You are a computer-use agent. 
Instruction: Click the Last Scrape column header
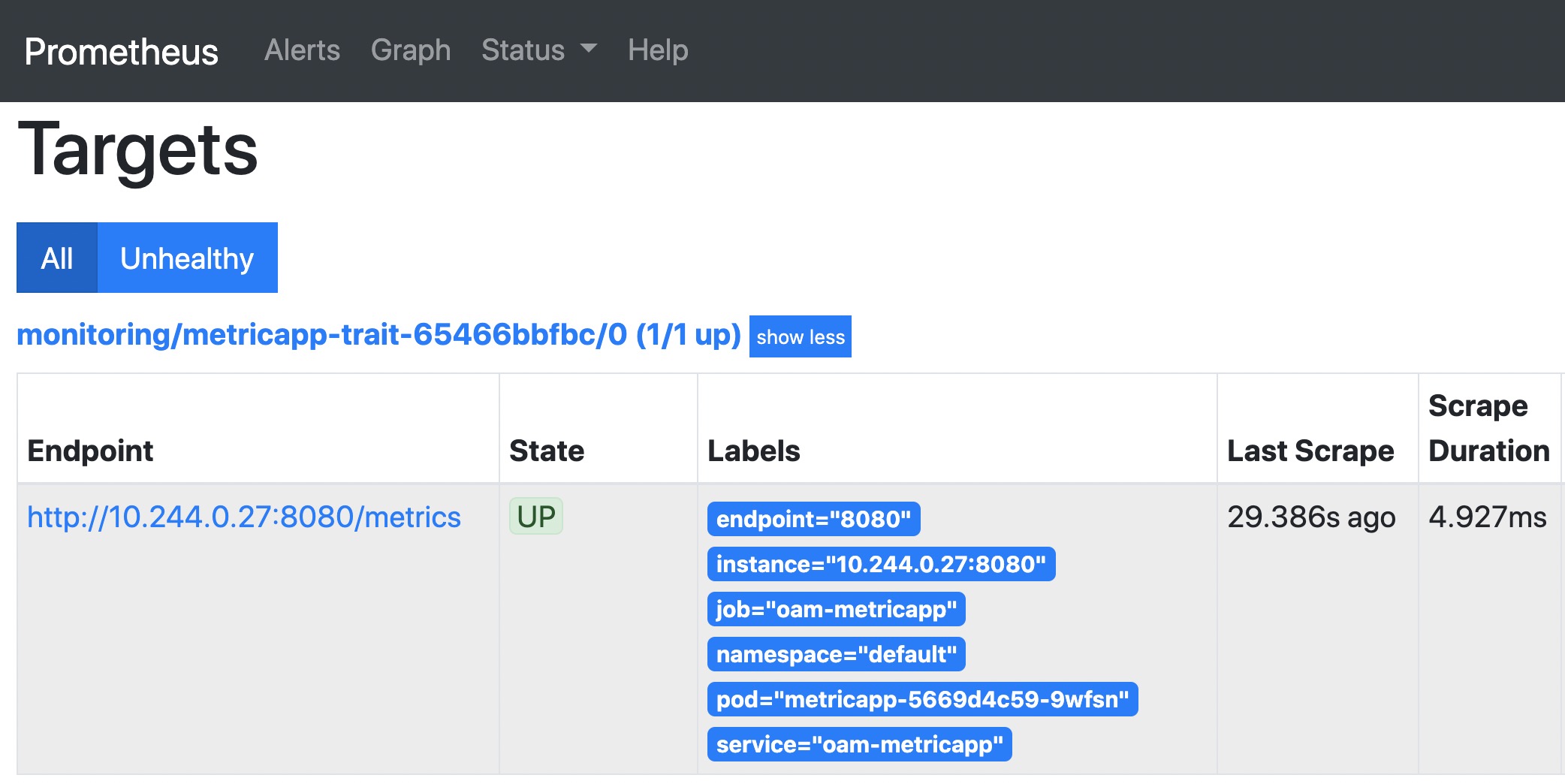click(x=1310, y=451)
